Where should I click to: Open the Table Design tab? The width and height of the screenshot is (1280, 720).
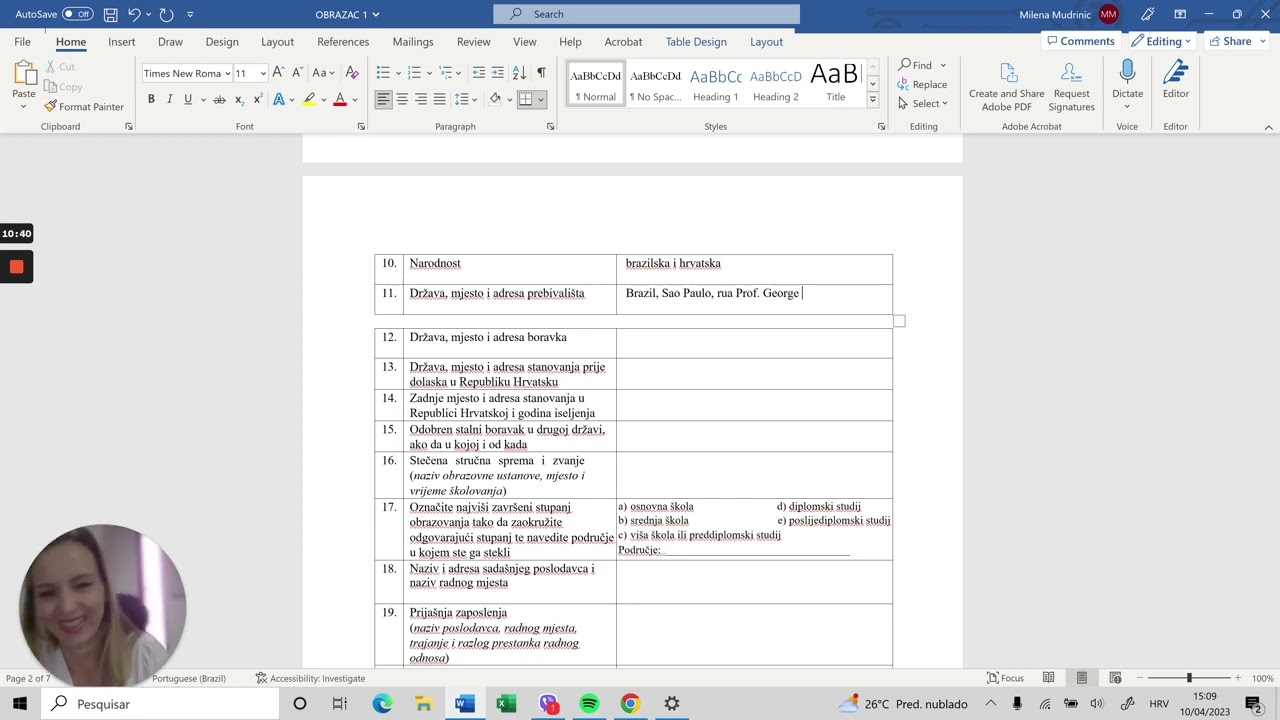[696, 42]
